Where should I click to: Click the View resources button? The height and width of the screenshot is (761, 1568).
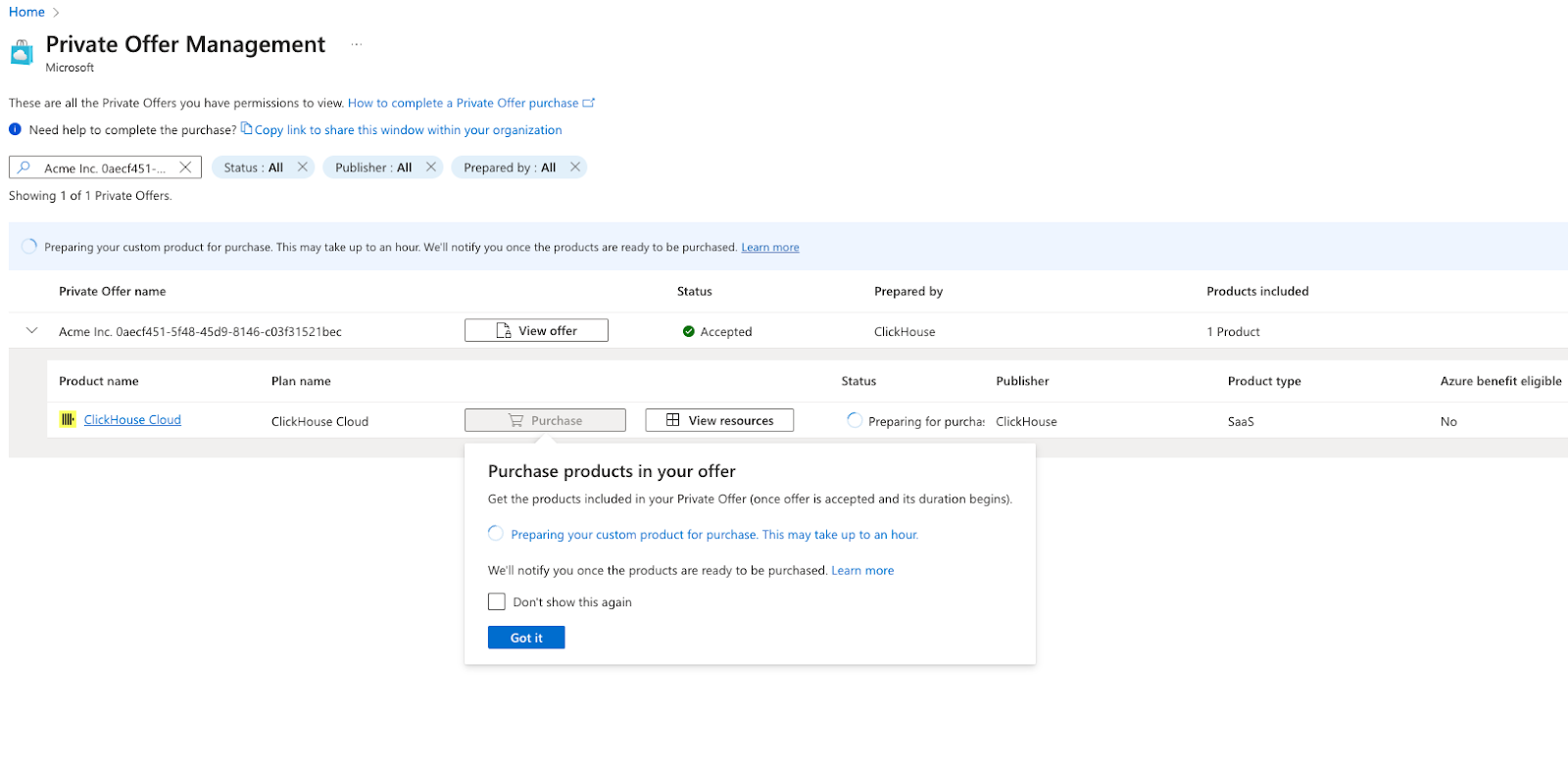tap(719, 421)
